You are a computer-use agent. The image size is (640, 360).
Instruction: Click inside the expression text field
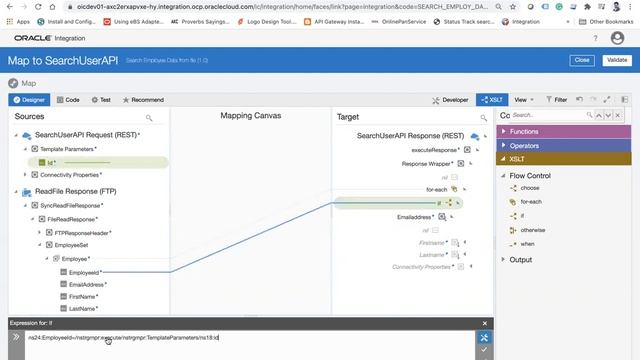(x=250, y=345)
